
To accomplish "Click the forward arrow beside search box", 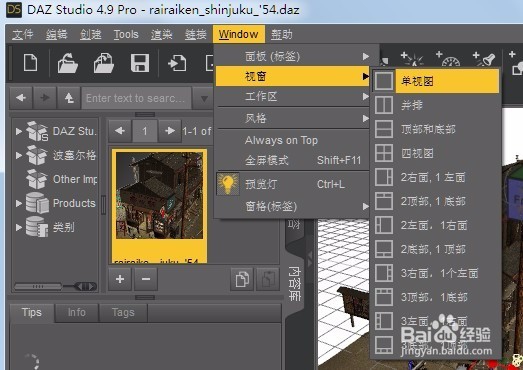I will (45, 98).
